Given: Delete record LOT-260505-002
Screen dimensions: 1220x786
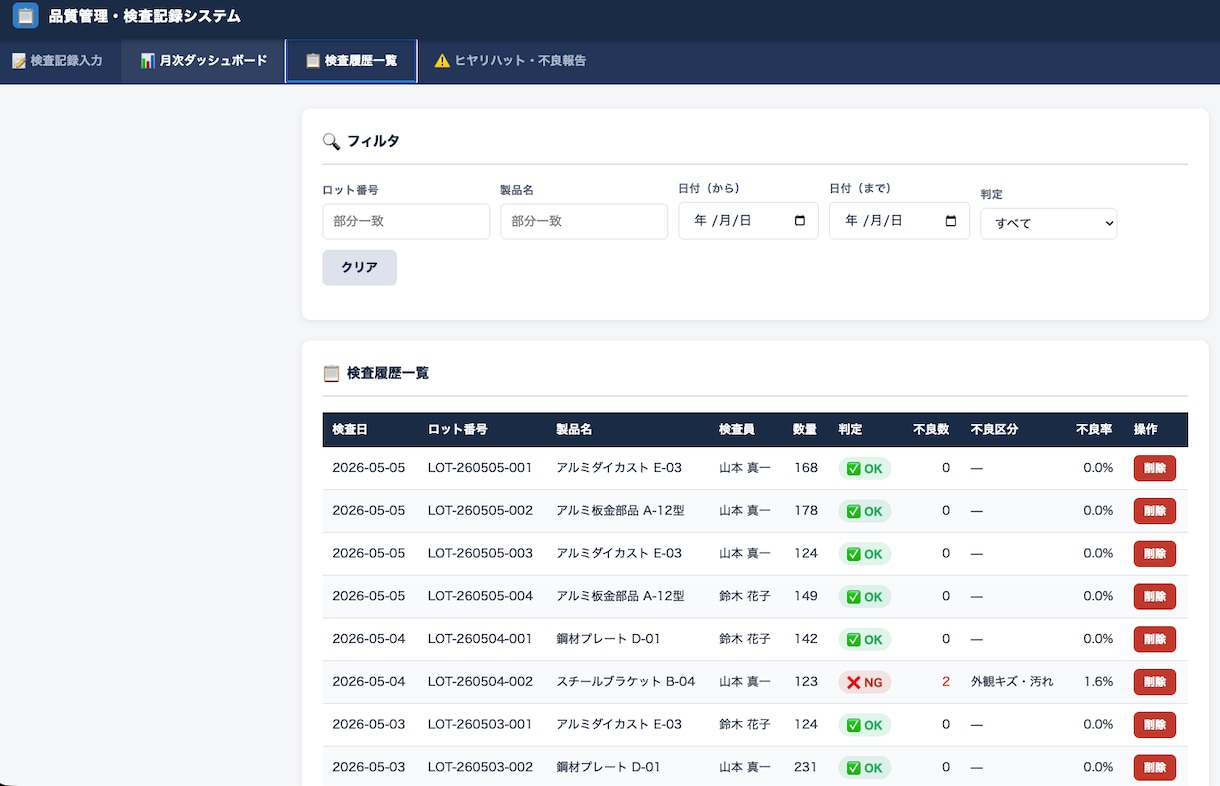Looking at the screenshot, I should click(x=1154, y=511).
